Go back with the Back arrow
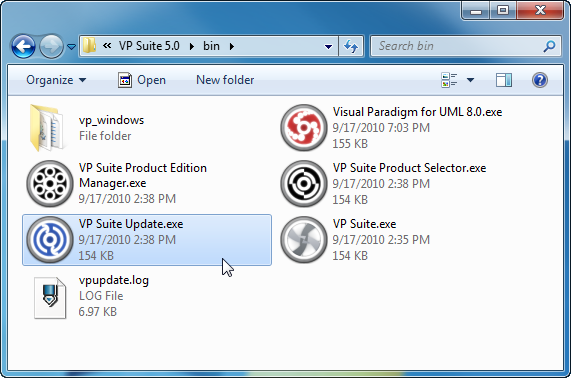Screen dimensions: 571x378 pyautogui.click(x=23, y=46)
